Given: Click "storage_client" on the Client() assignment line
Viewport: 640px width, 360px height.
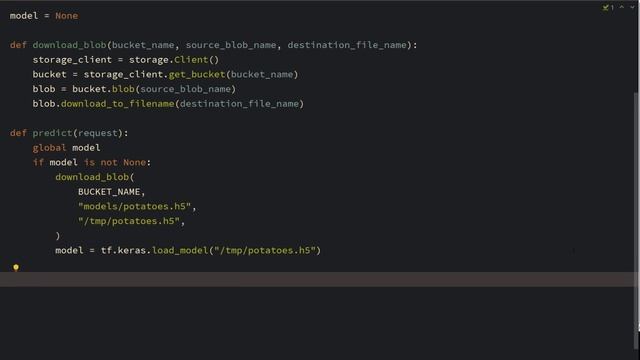Looking at the screenshot, I should point(72,60).
